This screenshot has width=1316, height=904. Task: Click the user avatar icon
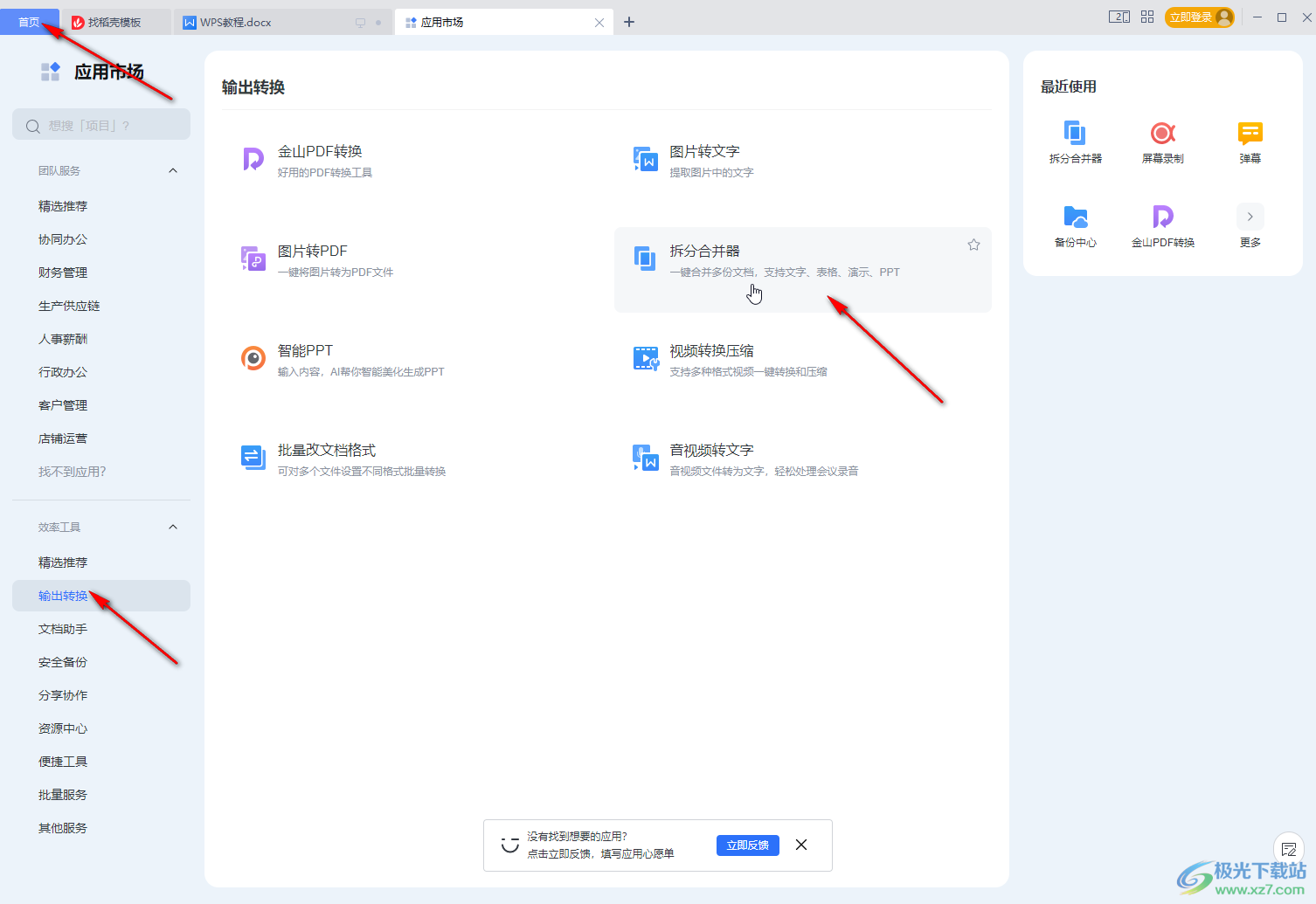pyautogui.click(x=1223, y=17)
